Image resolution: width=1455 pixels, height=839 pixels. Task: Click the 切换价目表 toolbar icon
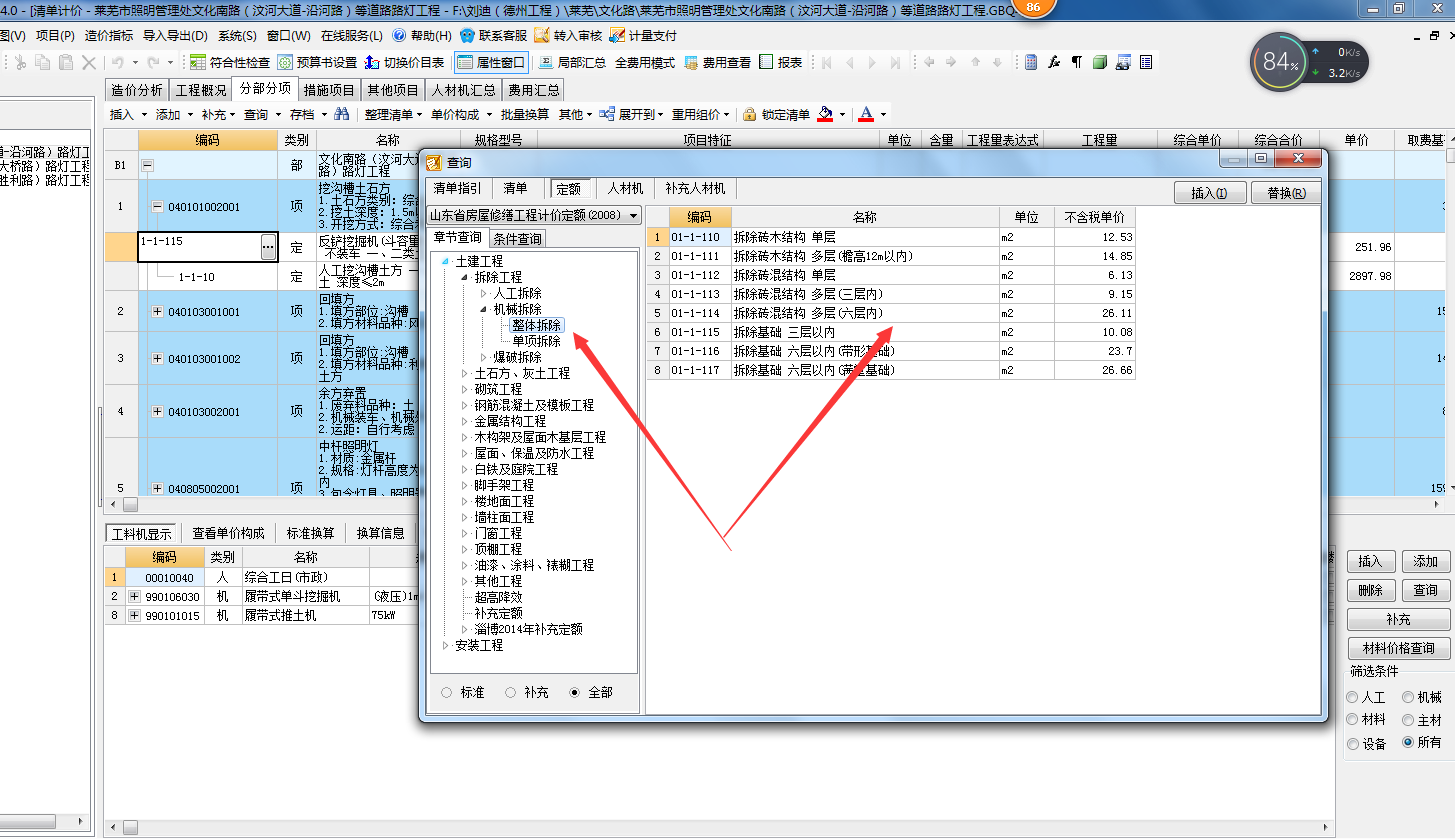tap(372, 62)
